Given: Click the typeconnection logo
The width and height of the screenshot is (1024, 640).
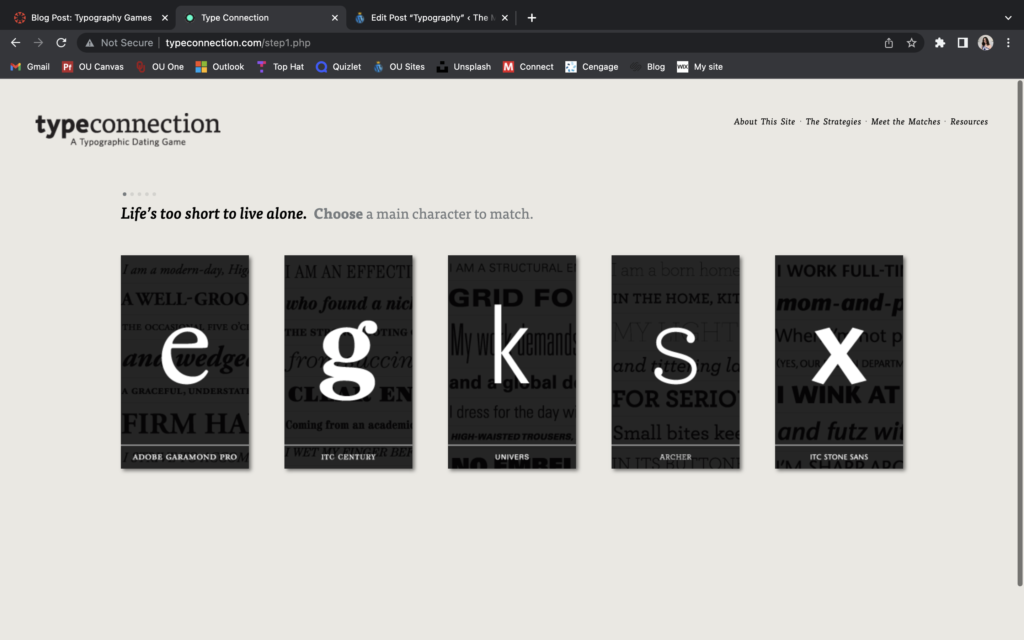Looking at the screenshot, I should (x=128, y=129).
